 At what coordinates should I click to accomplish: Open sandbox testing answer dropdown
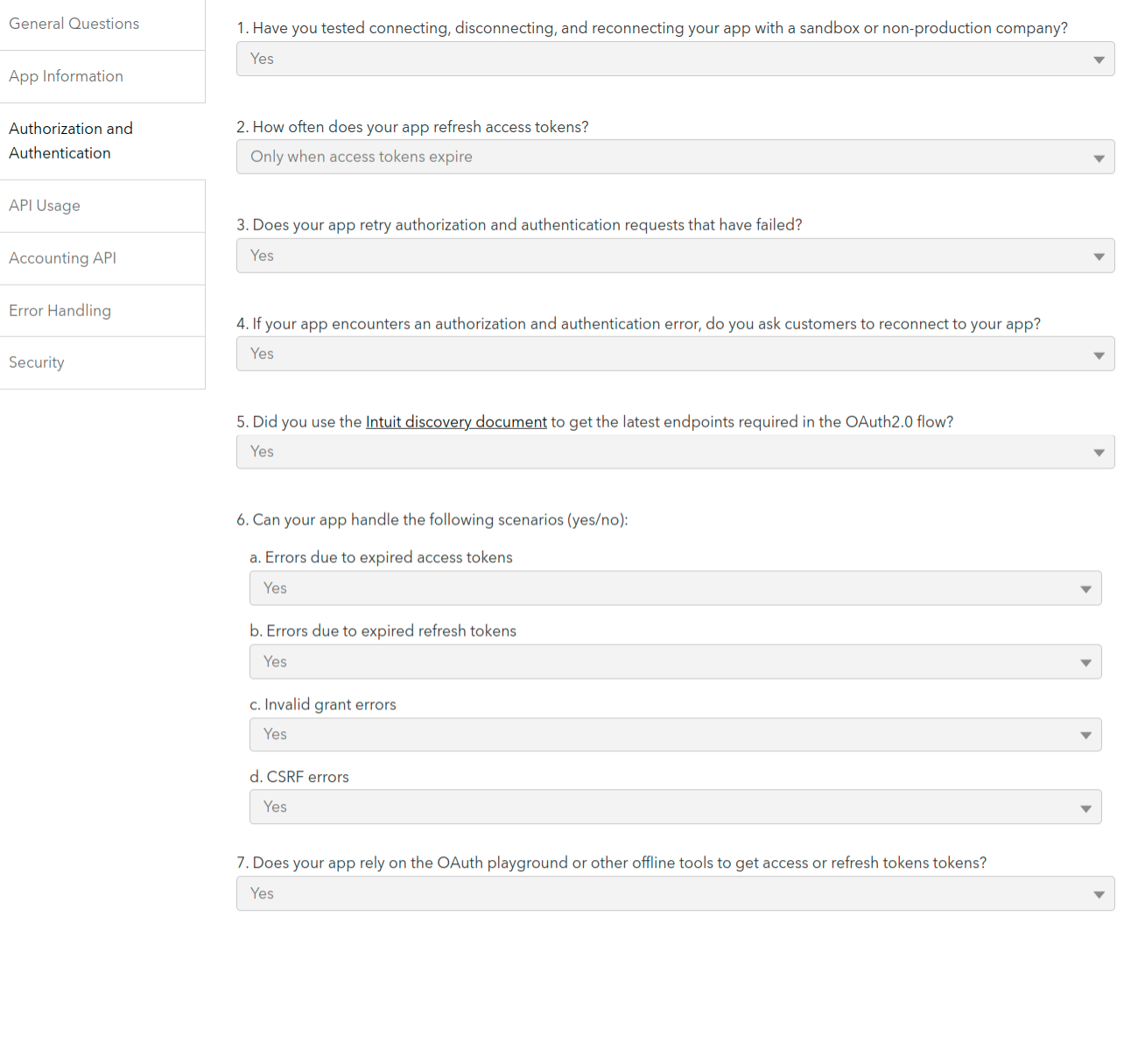click(674, 60)
